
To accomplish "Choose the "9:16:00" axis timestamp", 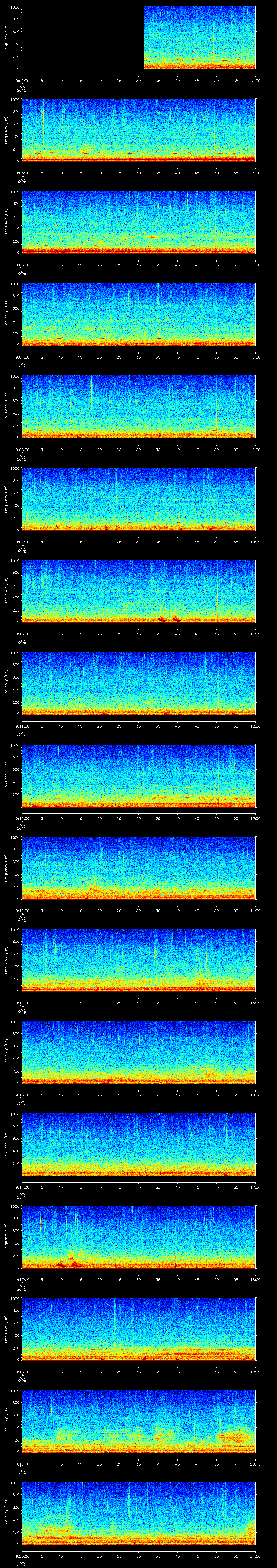I will [22, 1187].
